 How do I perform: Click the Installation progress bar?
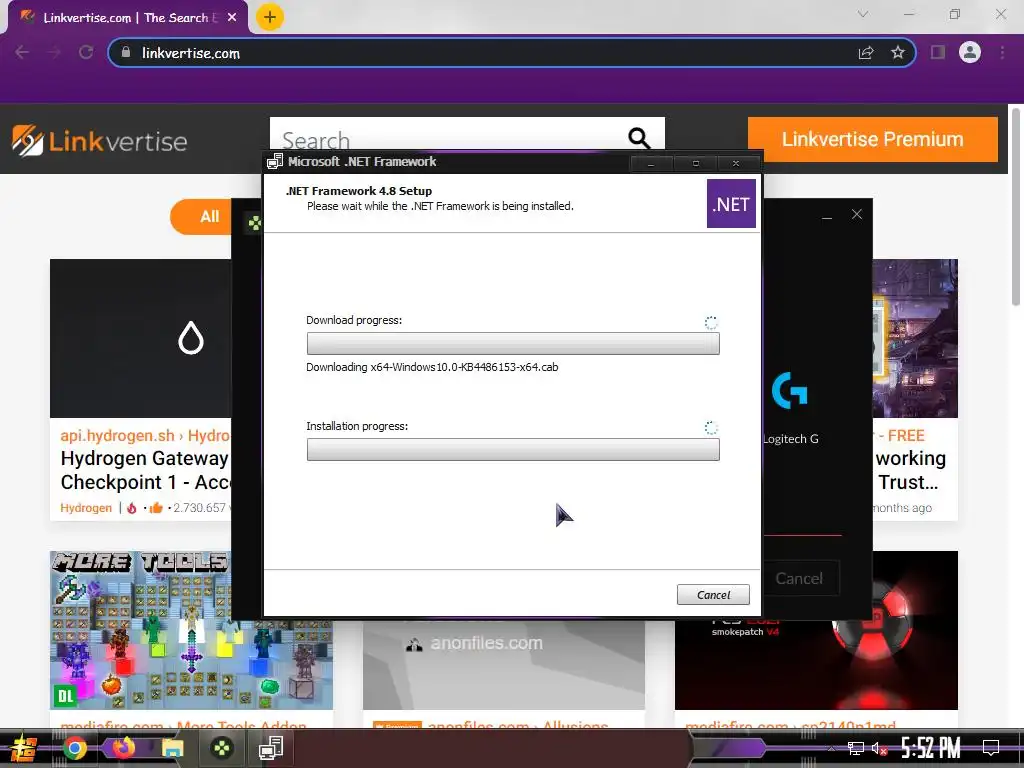[513, 449]
